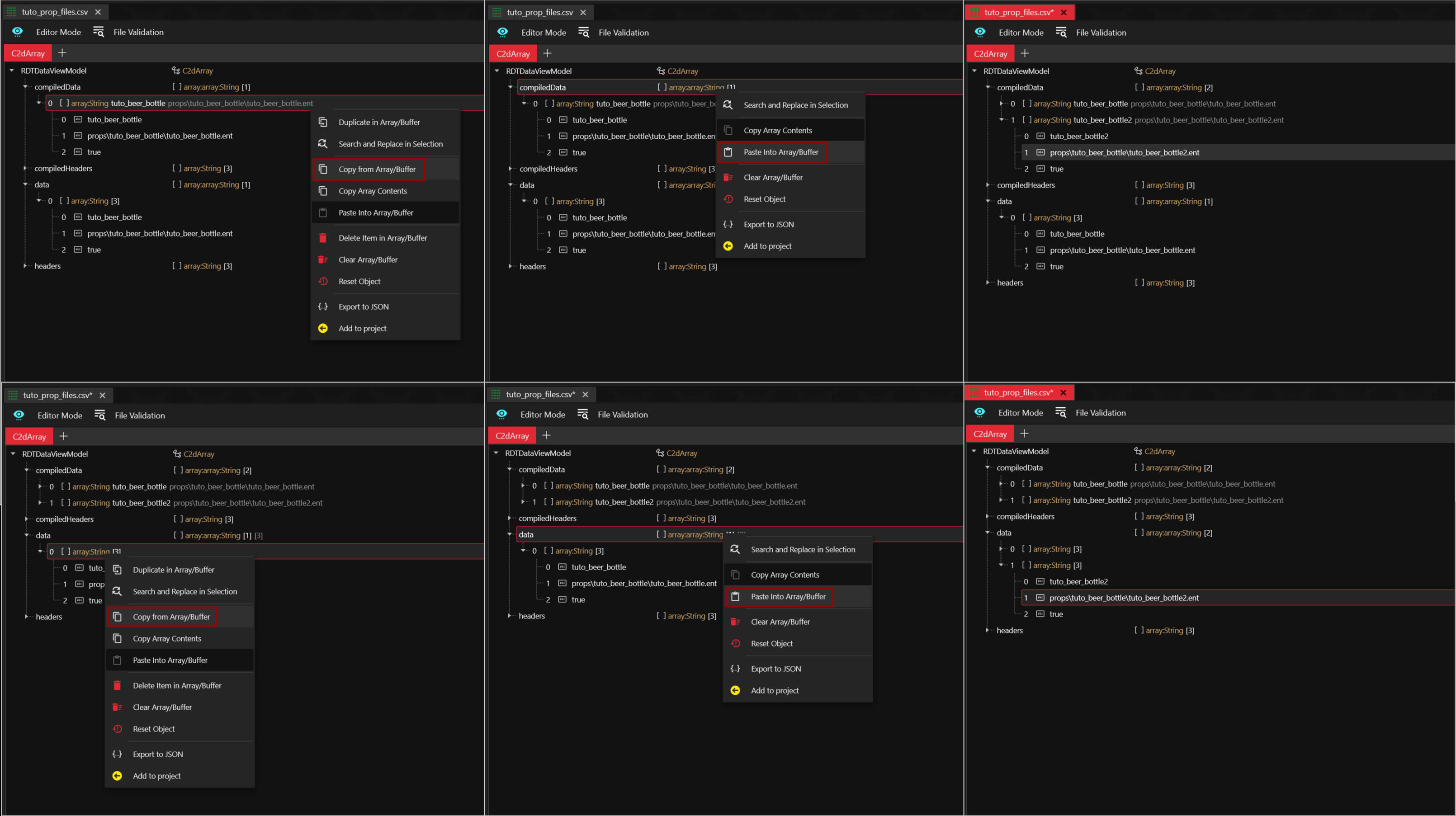
Task: Click File Validation text in the bottom-left panel
Action: (x=140, y=415)
